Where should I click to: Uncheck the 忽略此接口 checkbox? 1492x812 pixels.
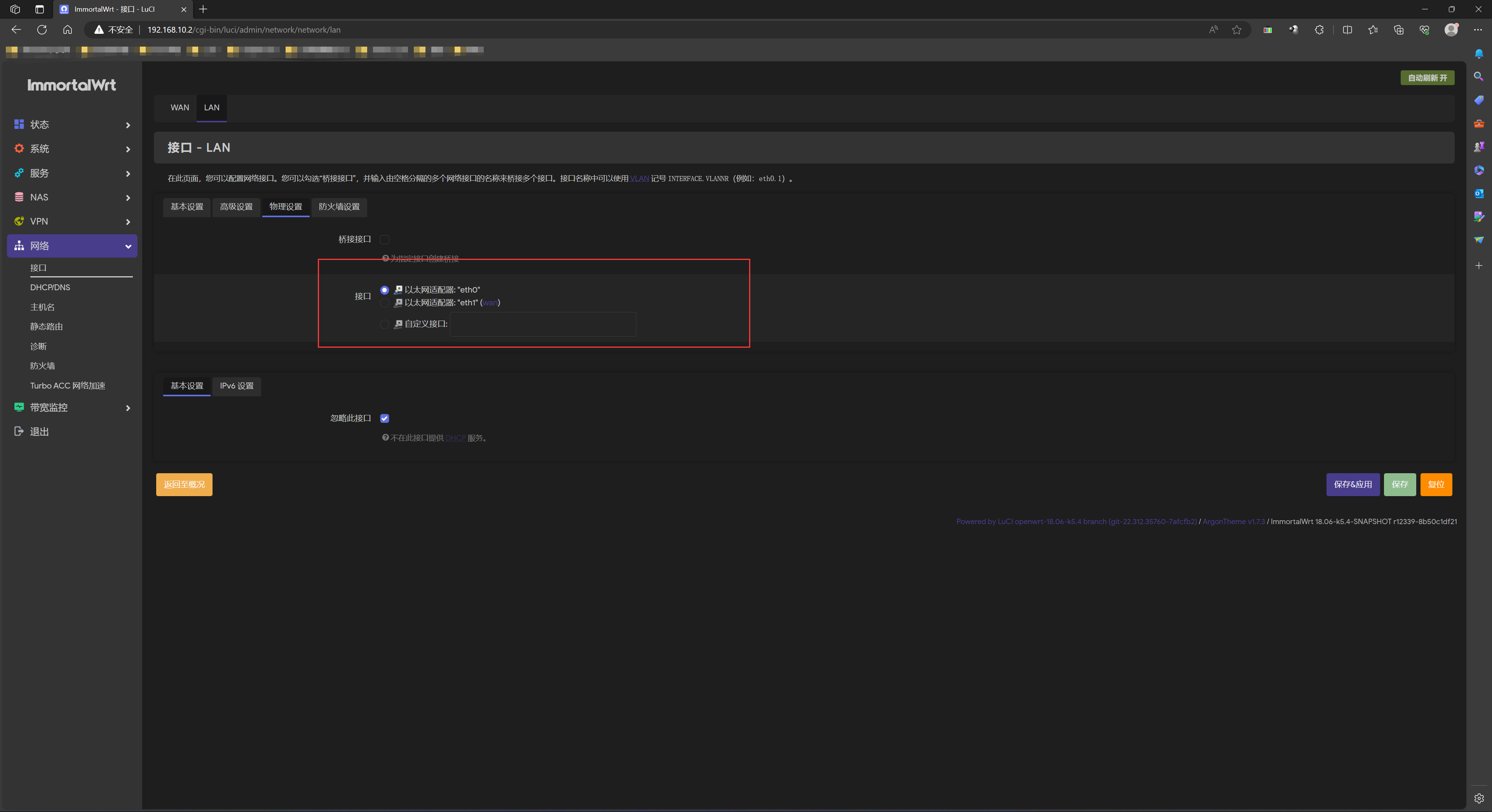[385, 418]
